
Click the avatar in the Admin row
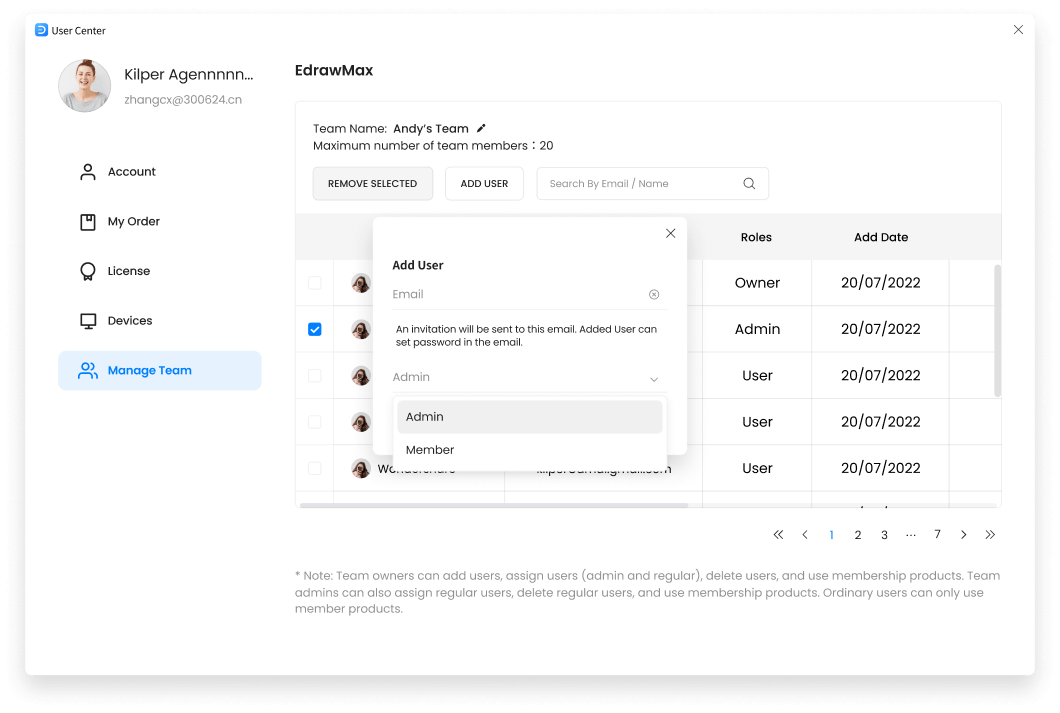pos(361,329)
